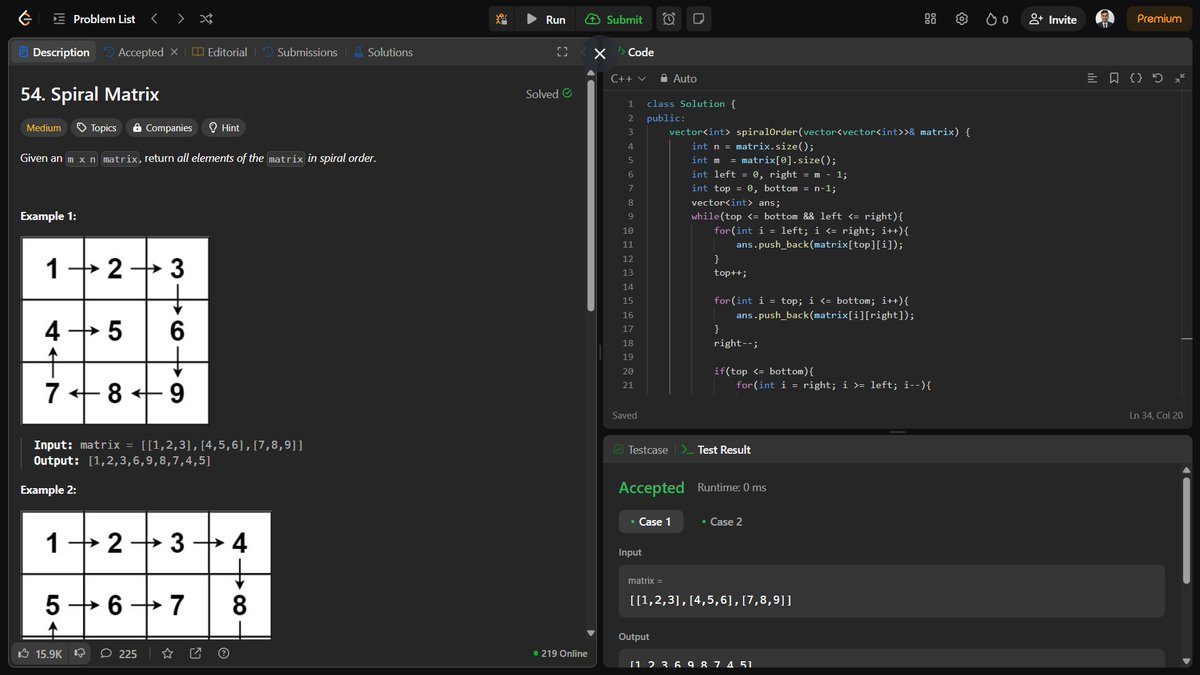This screenshot has width=1200, height=675.
Task: Click the Medium difficulty badge
Action: [43, 128]
